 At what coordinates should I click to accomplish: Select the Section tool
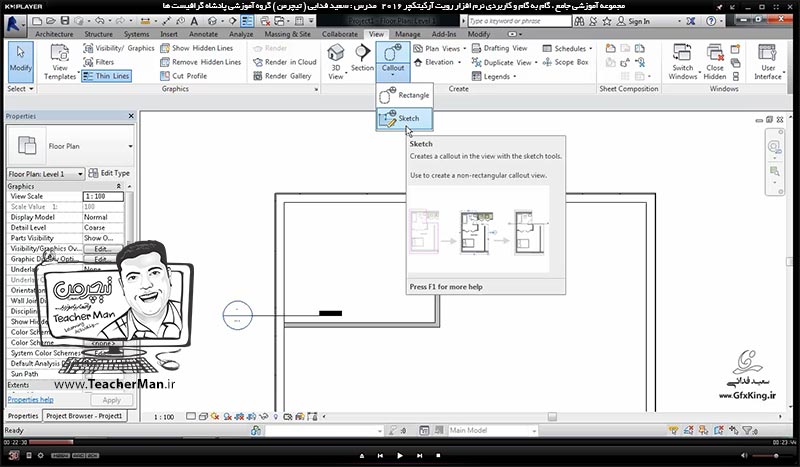point(362,58)
